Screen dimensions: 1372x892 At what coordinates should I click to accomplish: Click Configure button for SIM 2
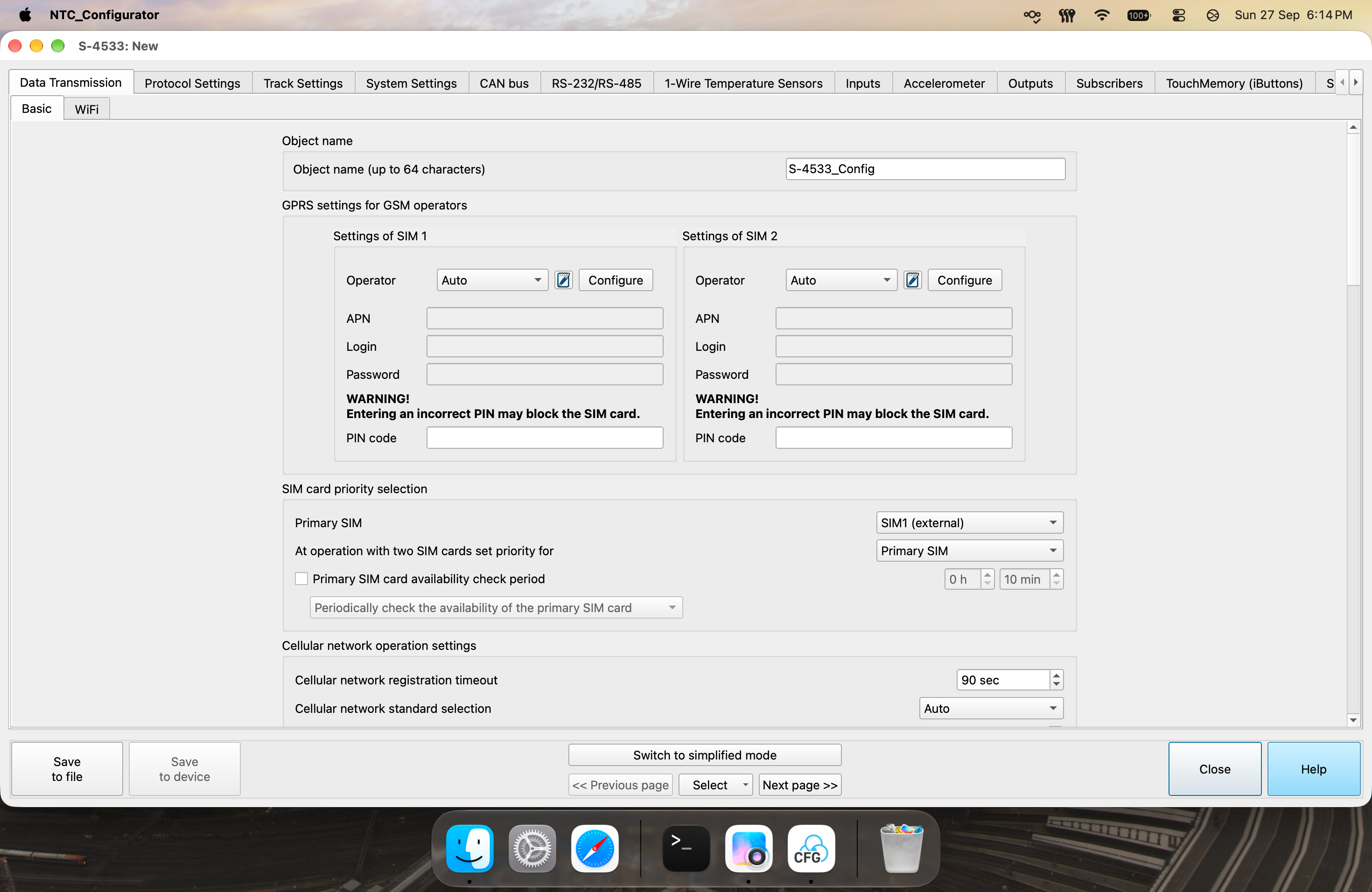coord(965,280)
